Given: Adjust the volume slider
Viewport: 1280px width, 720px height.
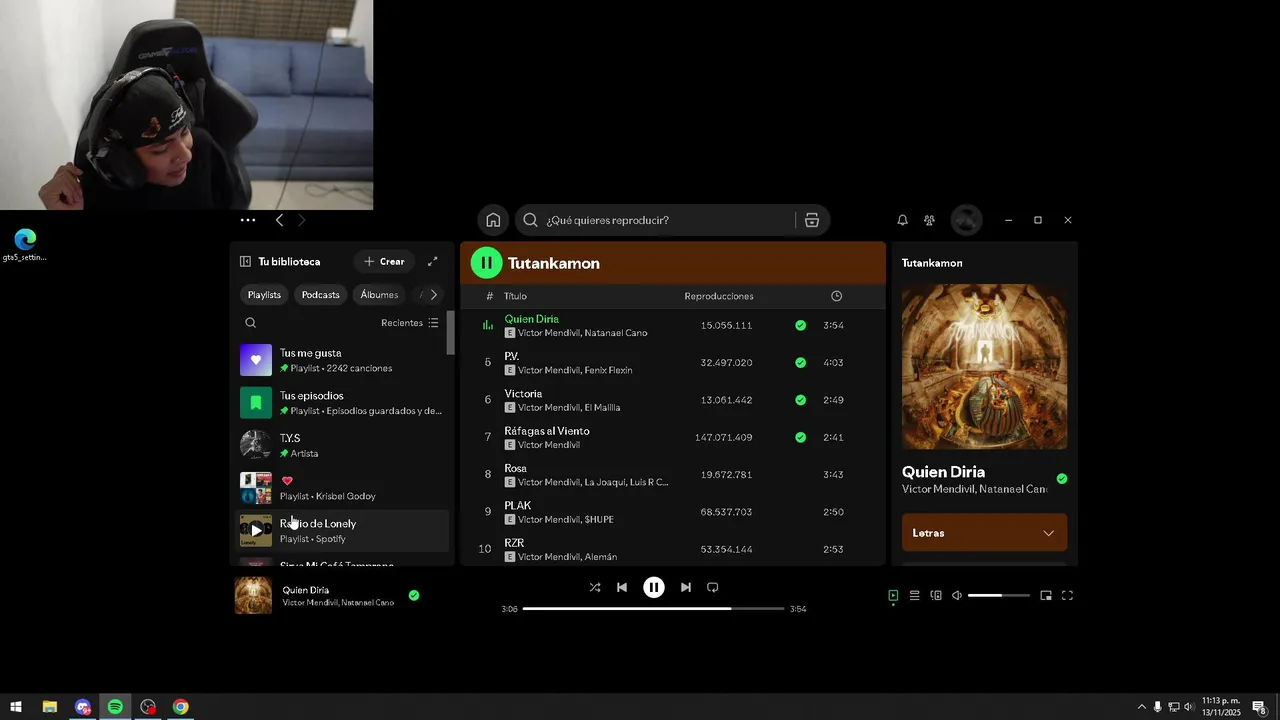Looking at the screenshot, I should pyautogui.click(x=999, y=596).
